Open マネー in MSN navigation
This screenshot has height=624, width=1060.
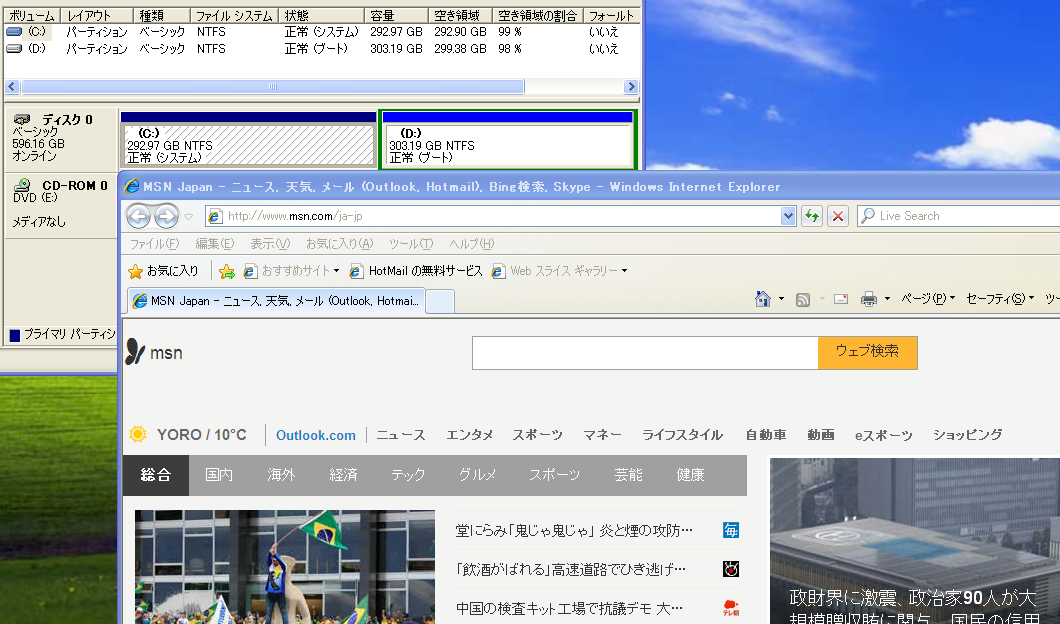click(x=602, y=435)
